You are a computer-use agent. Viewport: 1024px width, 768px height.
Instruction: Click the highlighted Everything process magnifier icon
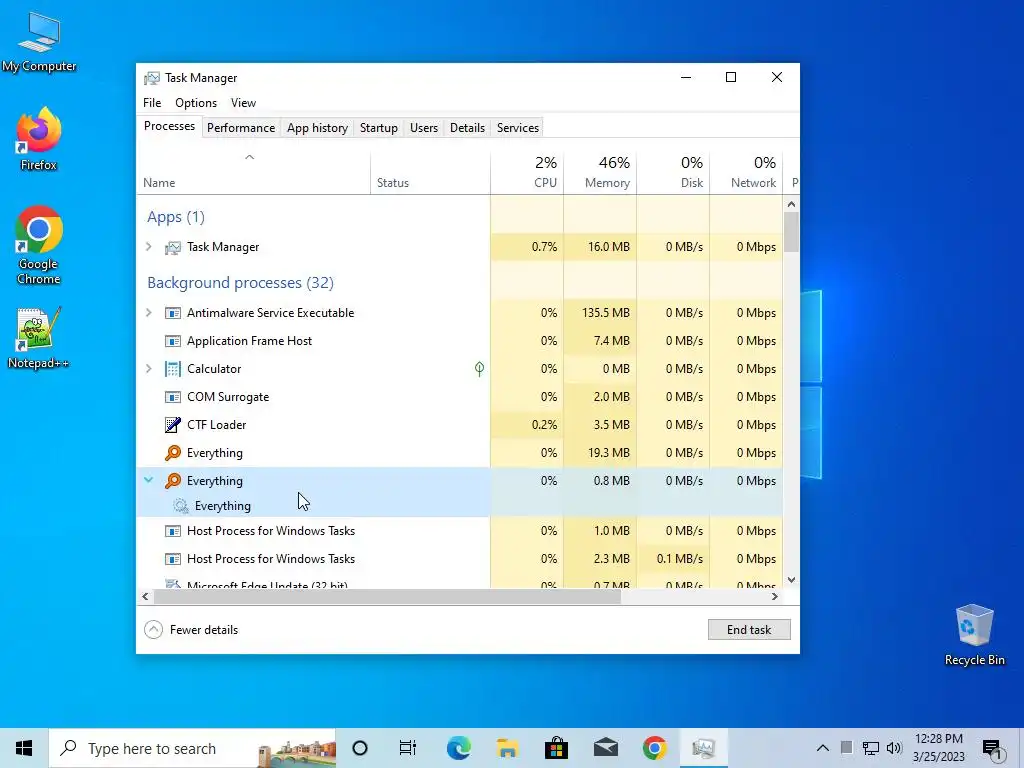[172, 481]
